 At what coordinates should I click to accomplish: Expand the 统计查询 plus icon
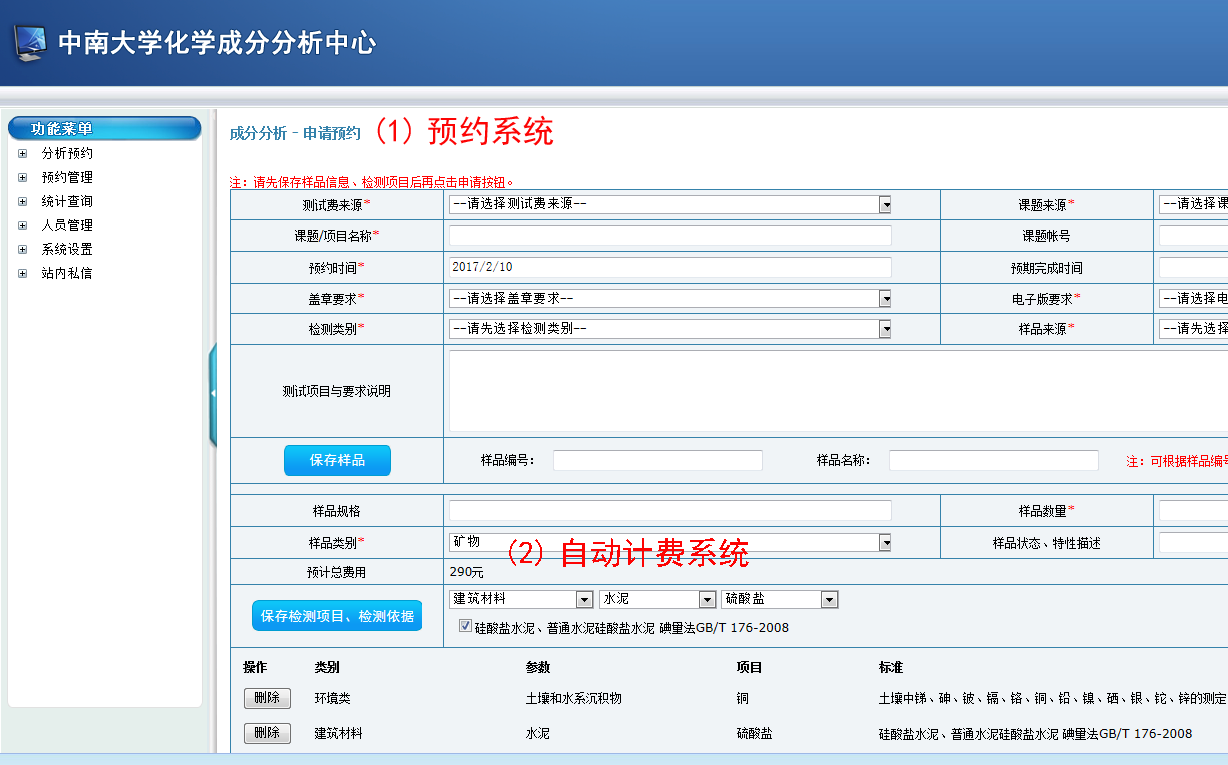23,202
